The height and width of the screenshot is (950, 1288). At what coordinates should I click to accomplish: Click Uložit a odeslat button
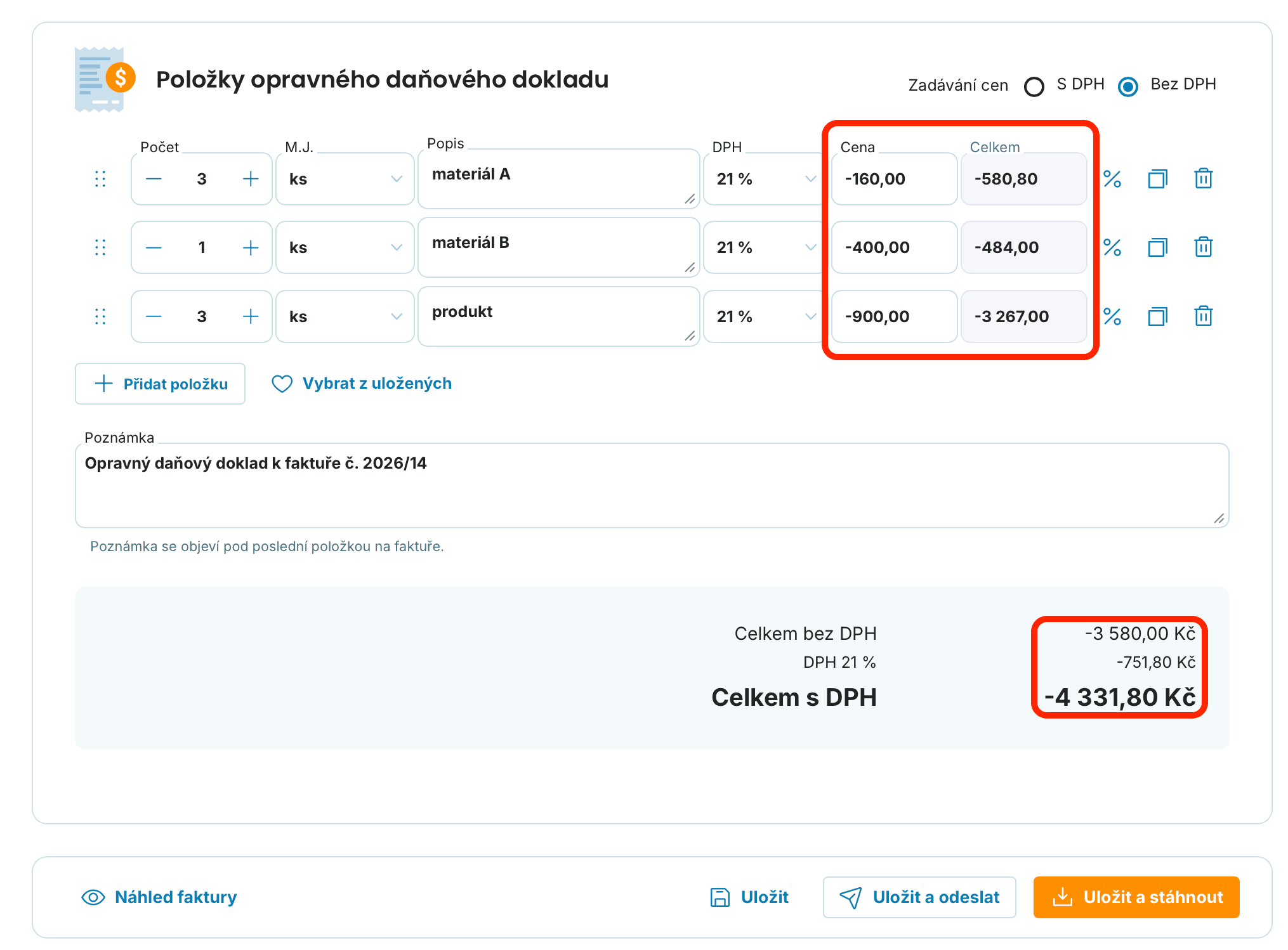tap(919, 897)
